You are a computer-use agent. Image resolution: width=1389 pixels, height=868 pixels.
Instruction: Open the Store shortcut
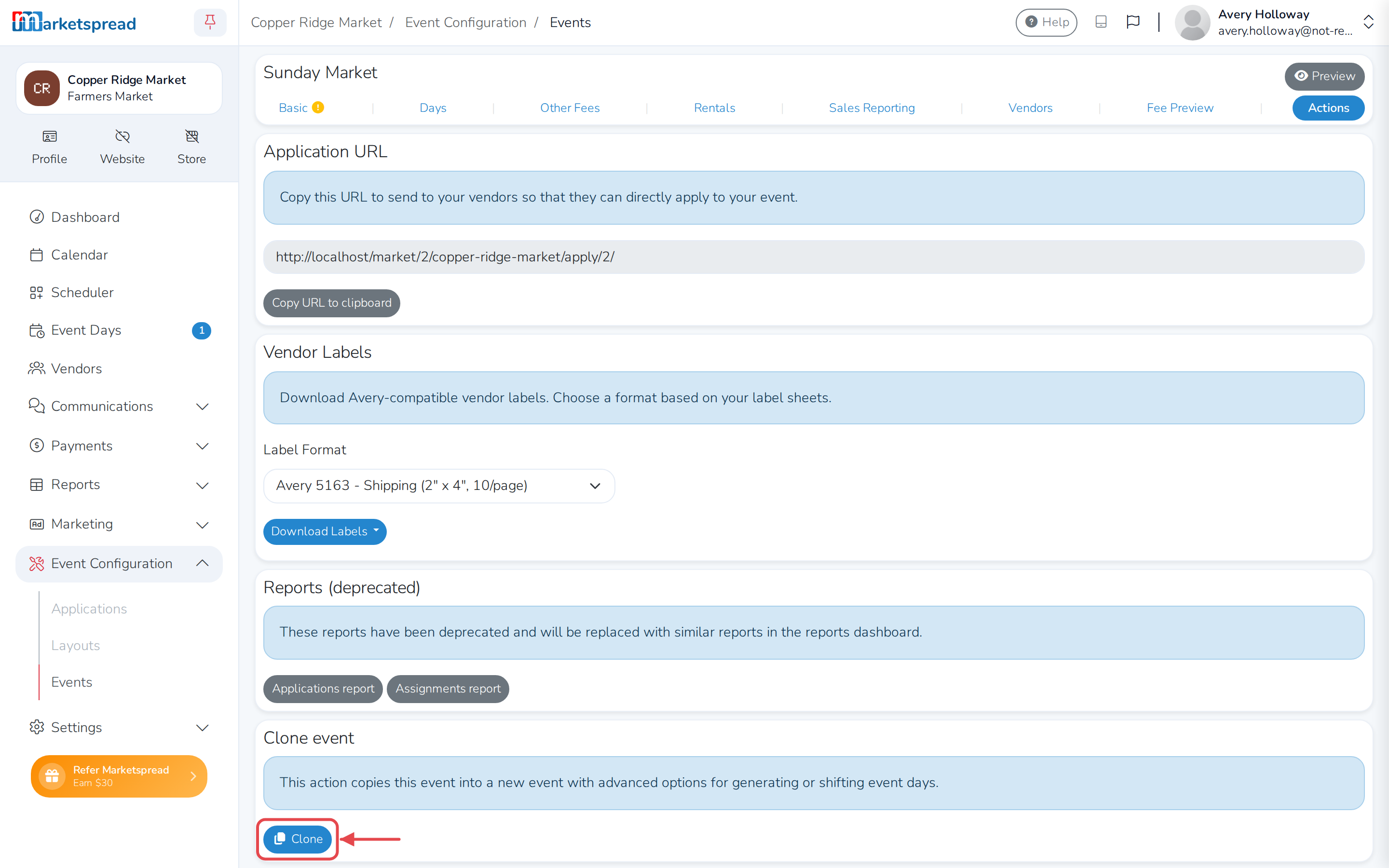pos(191,147)
